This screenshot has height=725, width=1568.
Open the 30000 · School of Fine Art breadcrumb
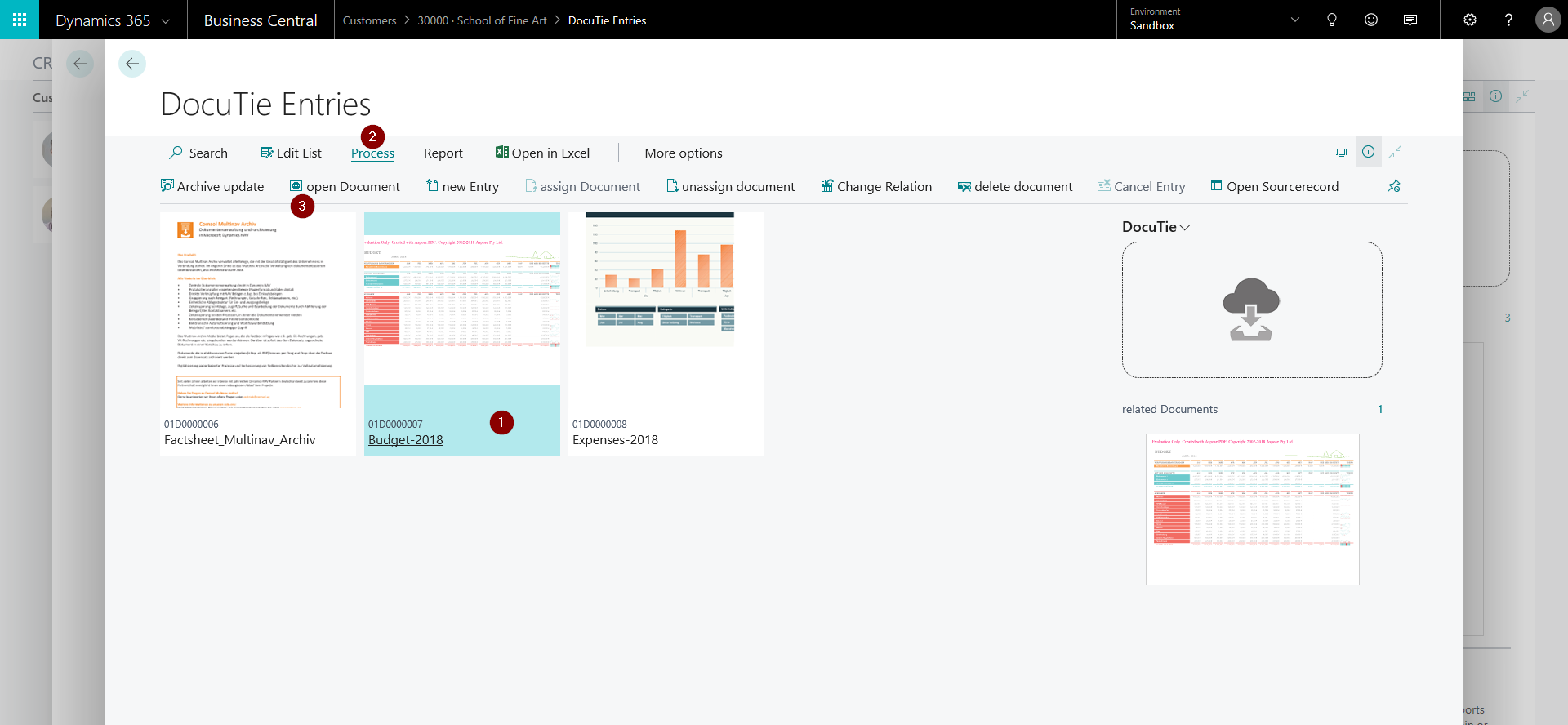tap(482, 20)
